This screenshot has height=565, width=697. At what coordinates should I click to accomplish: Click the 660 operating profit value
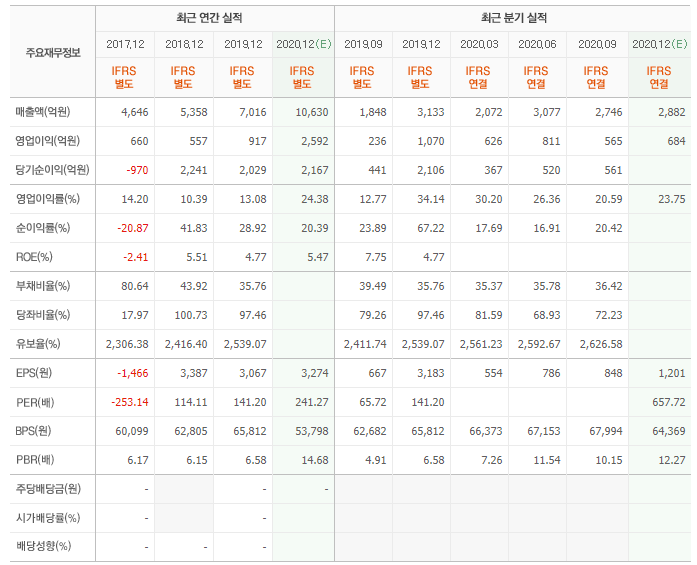140,141
